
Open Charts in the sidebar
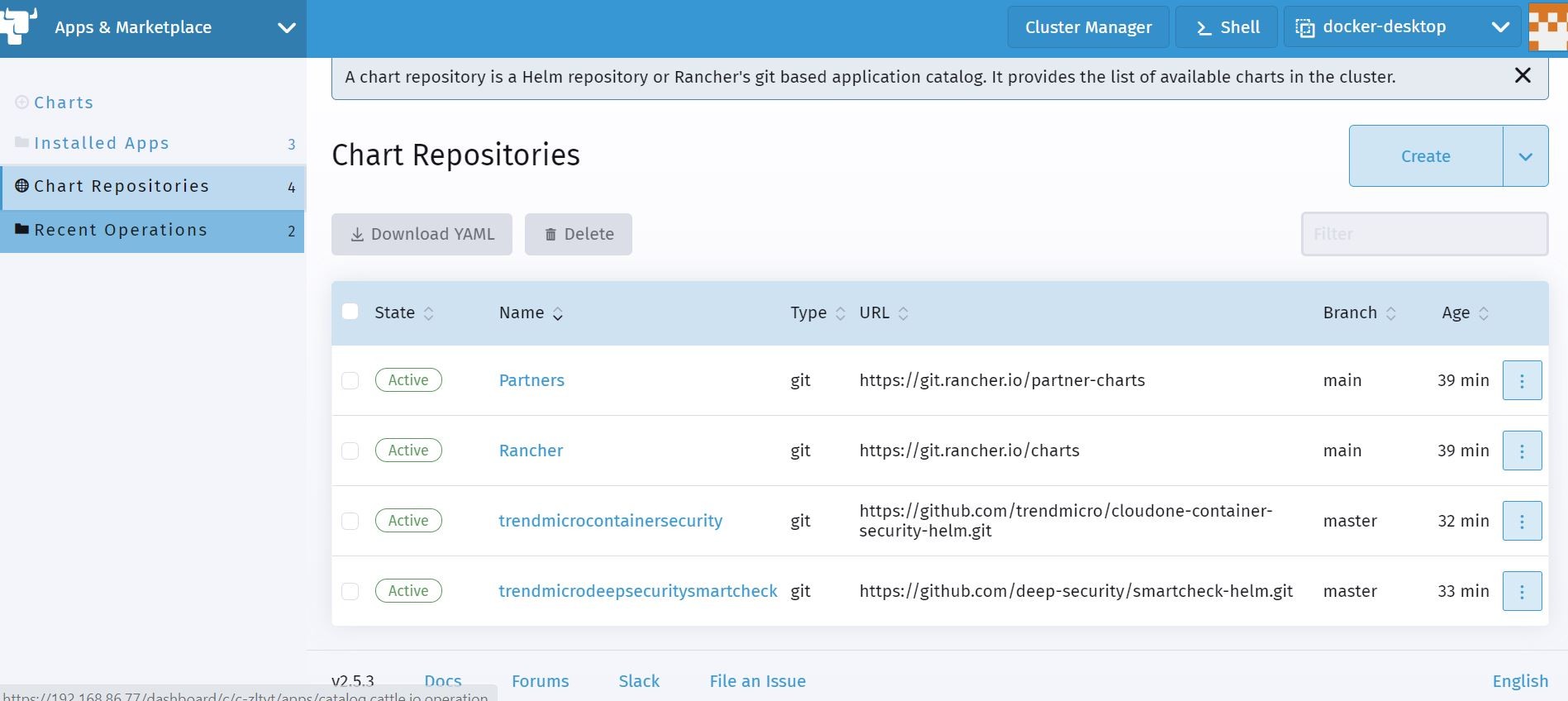pos(64,103)
